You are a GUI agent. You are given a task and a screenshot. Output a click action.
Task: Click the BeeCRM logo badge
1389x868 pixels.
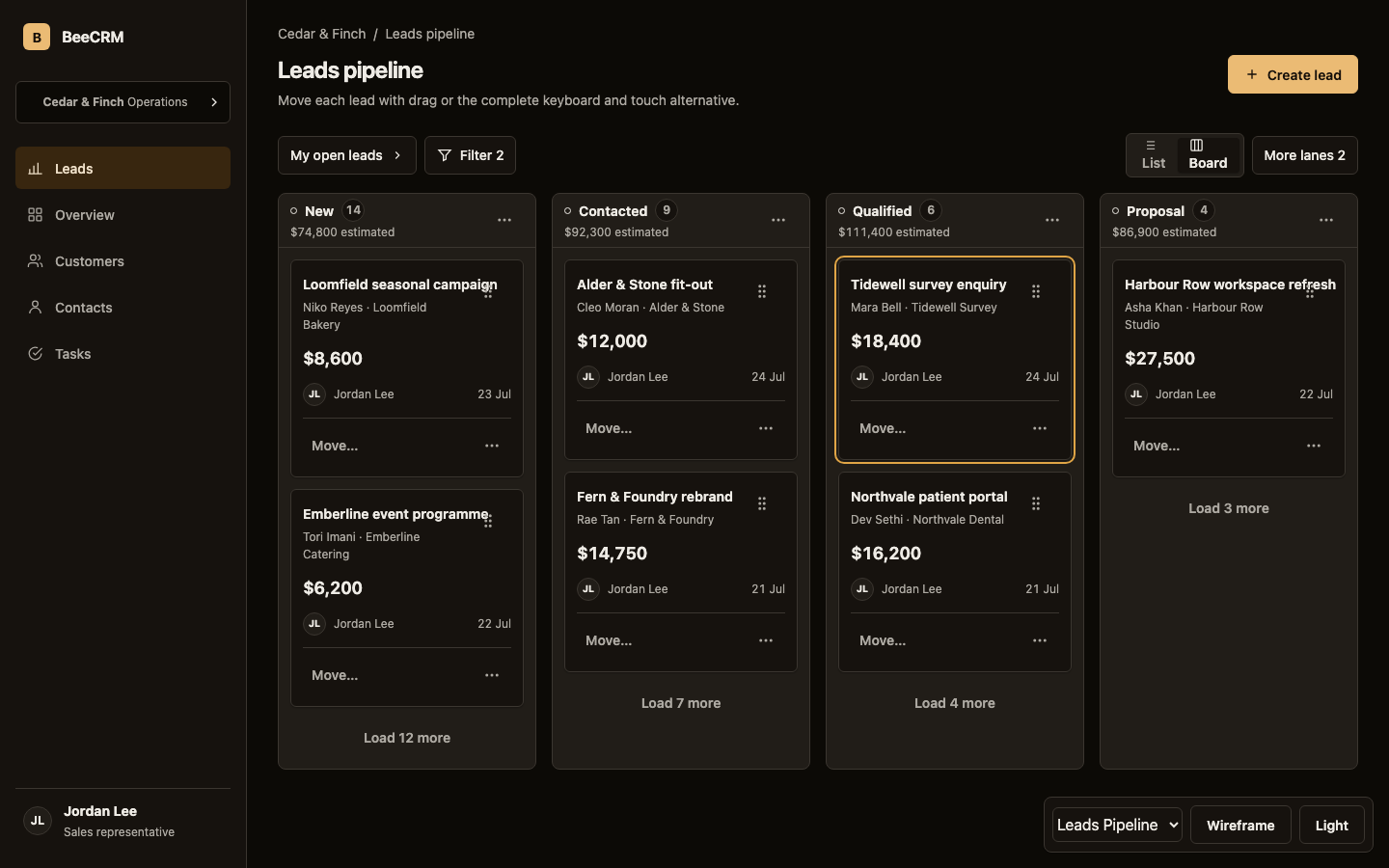click(x=37, y=37)
